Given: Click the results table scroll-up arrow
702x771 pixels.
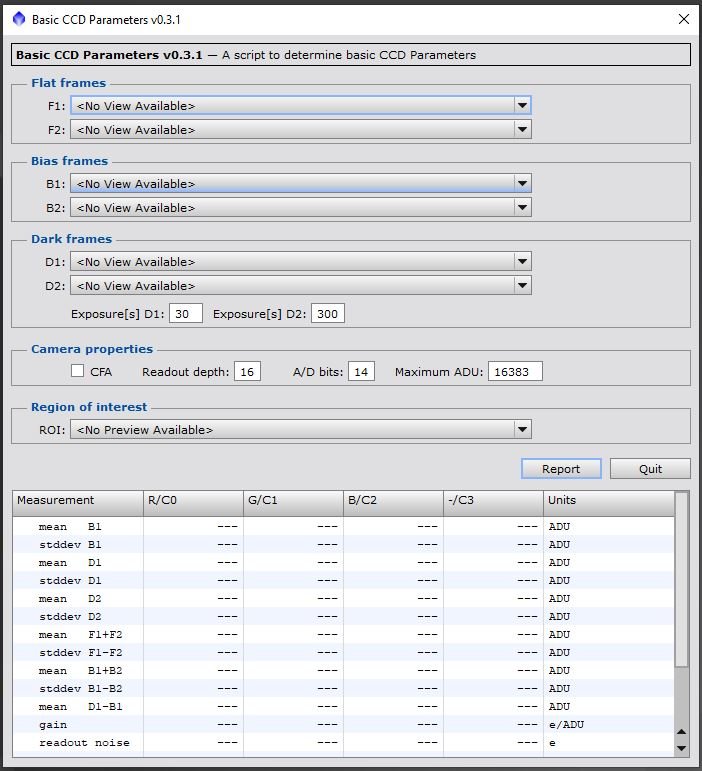Looking at the screenshot, I should [x=681, y=732].
